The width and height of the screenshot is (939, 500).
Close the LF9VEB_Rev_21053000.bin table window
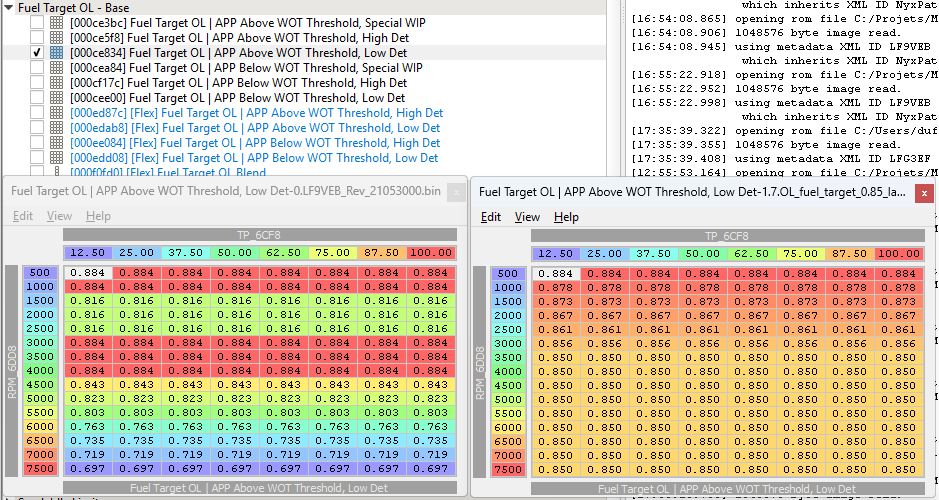point(456,192)
